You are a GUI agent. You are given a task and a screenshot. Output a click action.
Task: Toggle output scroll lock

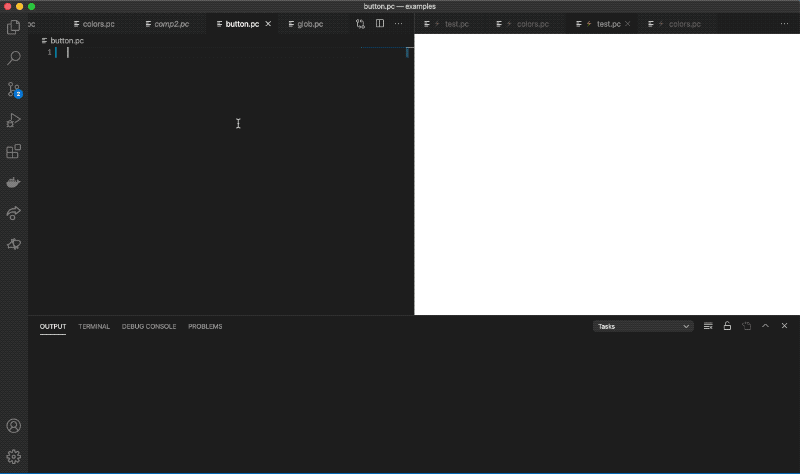tap(728, 326)
